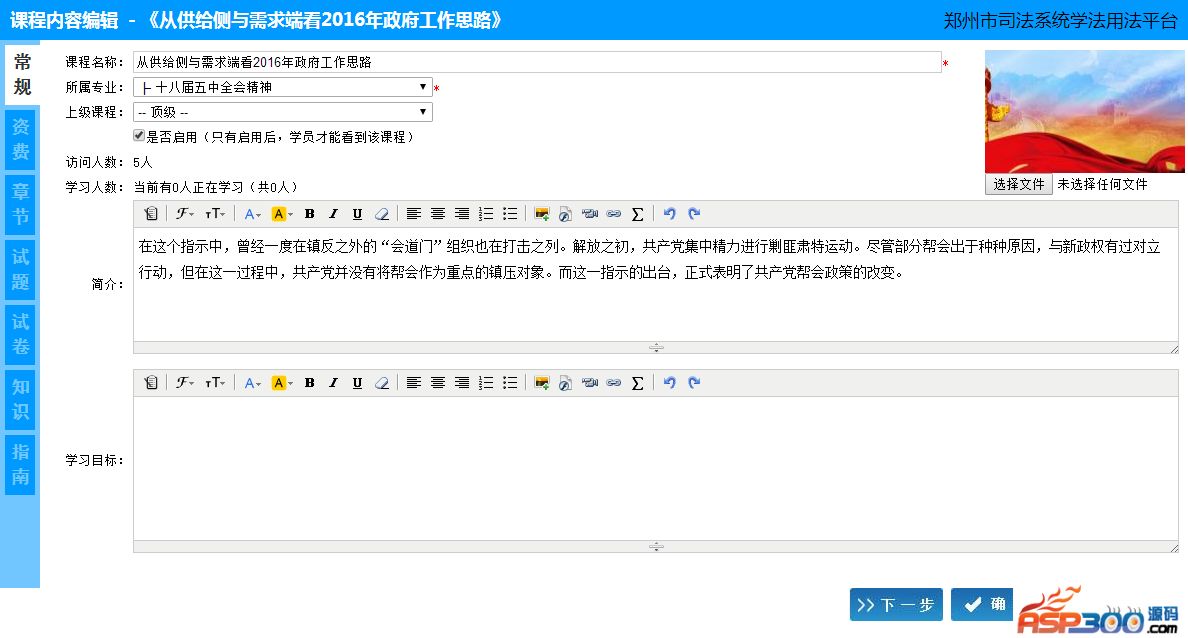The image size is (1188, 638).
Task: Open the 所属专业 dropdown
Action: 283,87
